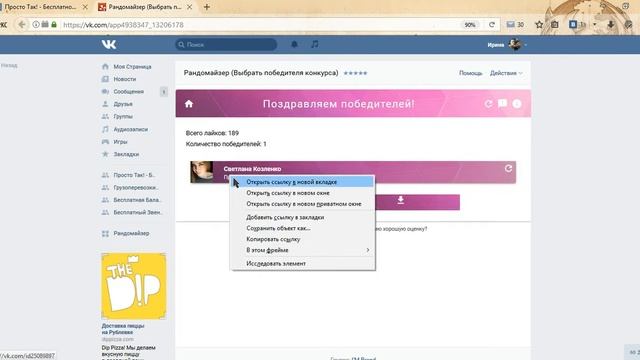The width and height of the screenshot is (640, 360).
Task: Choose Открыть ссылку в новой вкладке
Action: 302,182
